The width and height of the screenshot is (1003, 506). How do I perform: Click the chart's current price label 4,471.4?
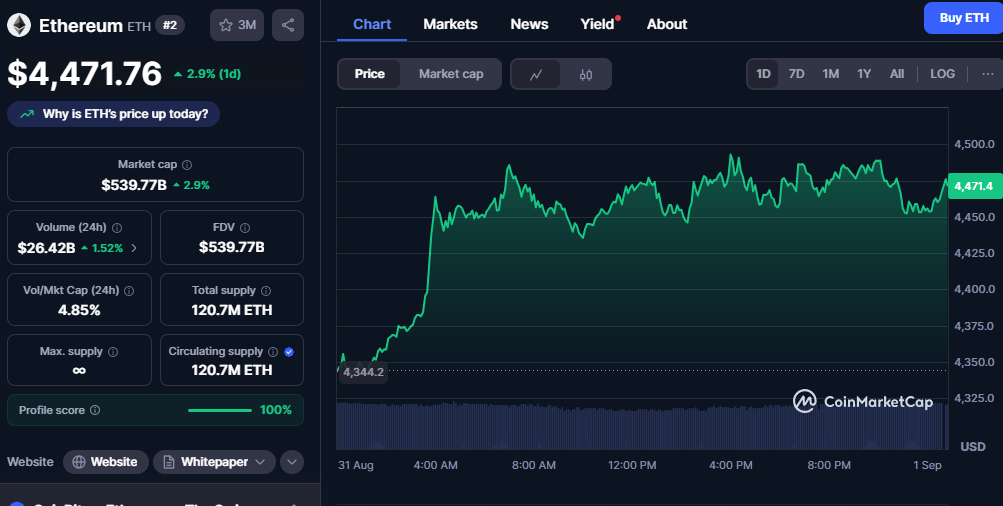(973, 186)
